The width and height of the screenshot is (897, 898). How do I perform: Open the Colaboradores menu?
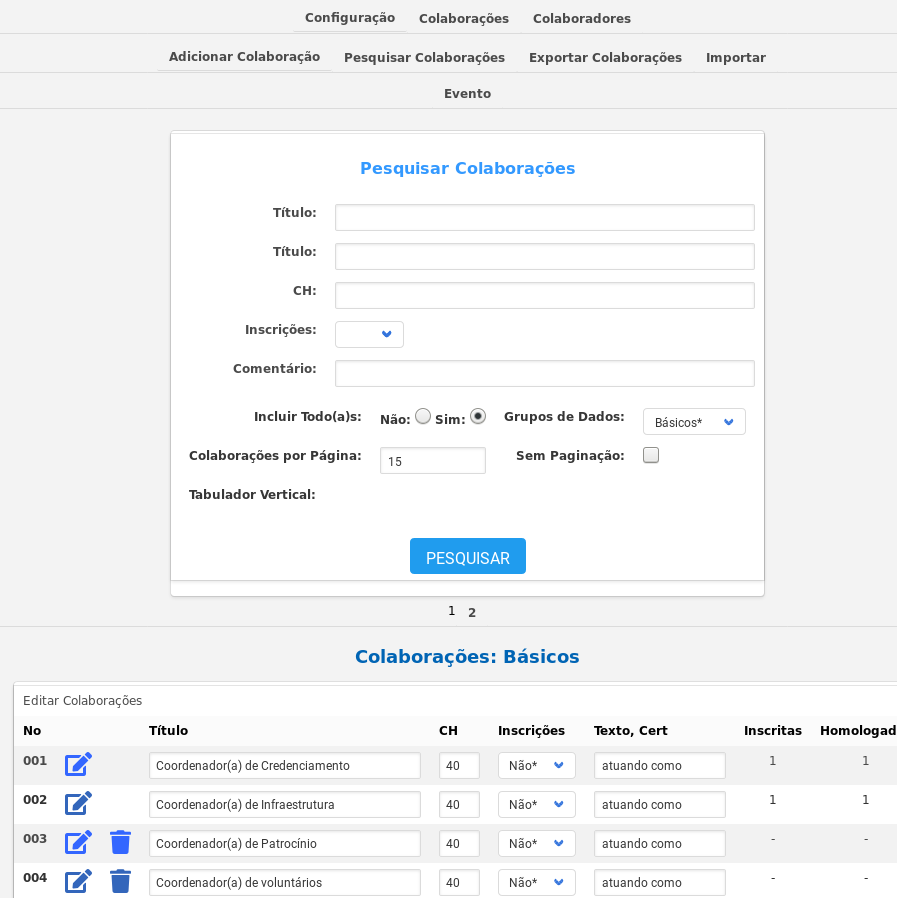[582, 18]
